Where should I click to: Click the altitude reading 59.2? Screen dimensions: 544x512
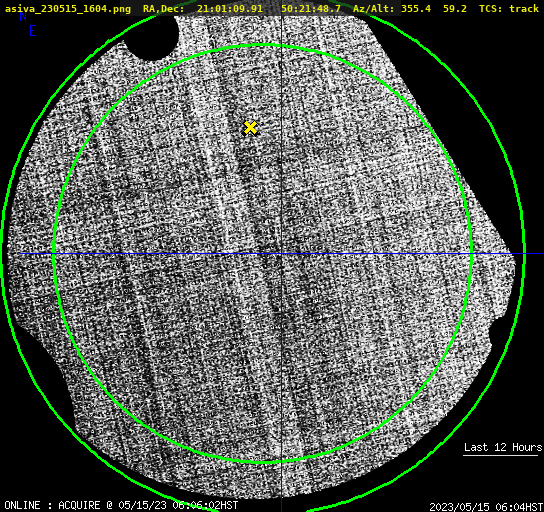pos(455,8)
